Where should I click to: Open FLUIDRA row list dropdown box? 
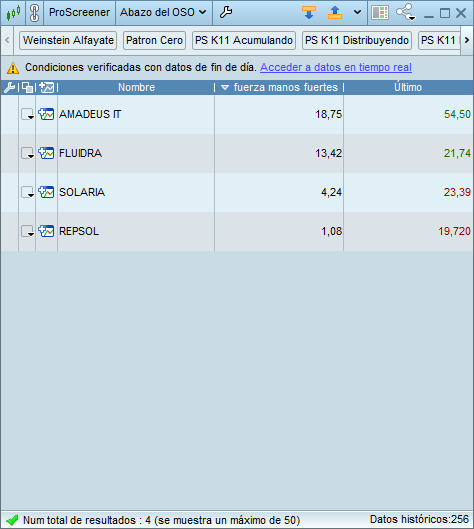[27, 154]
